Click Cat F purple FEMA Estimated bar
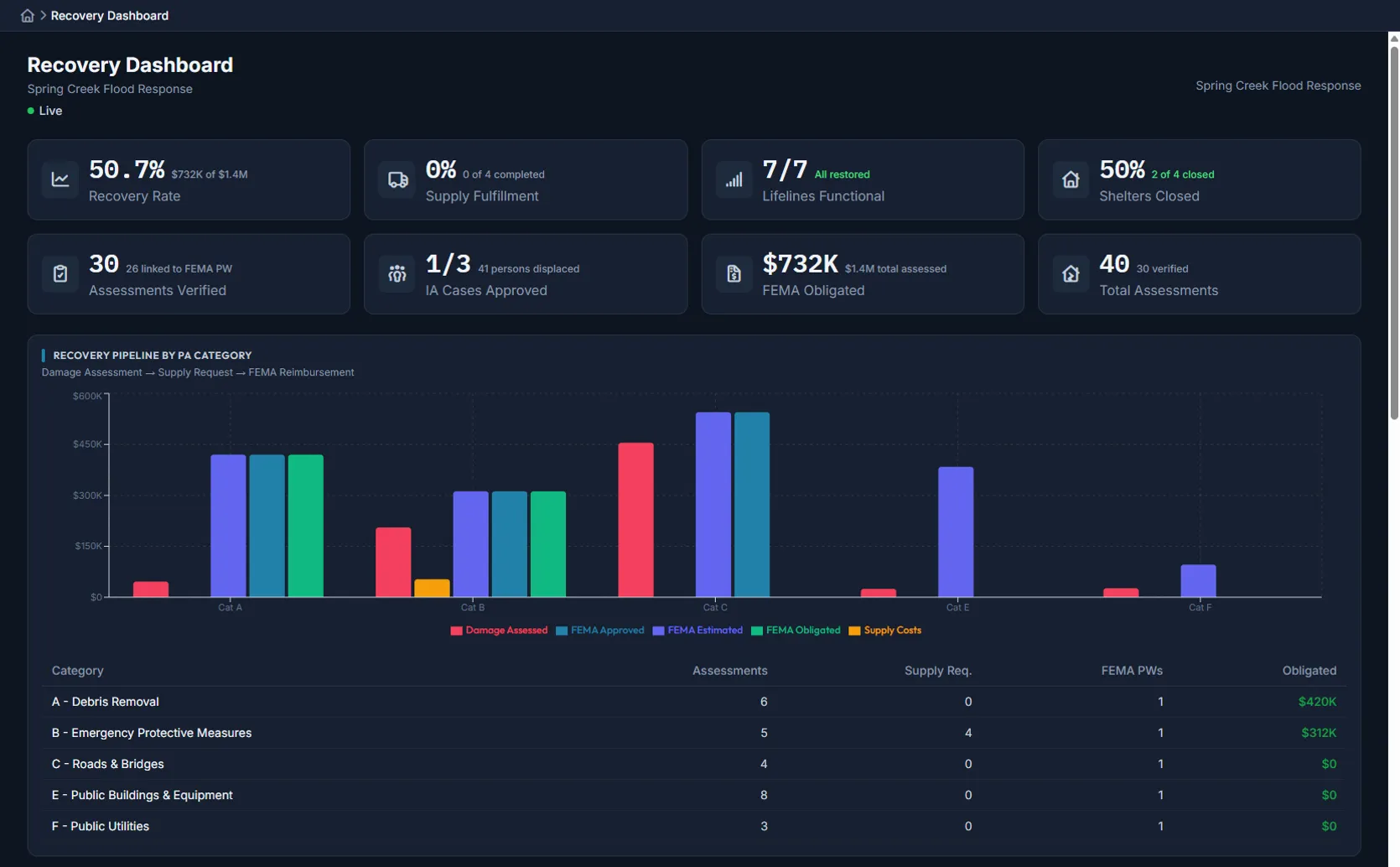The height and width of the screenshot is (867, 1400). [x=1198, y=581]
